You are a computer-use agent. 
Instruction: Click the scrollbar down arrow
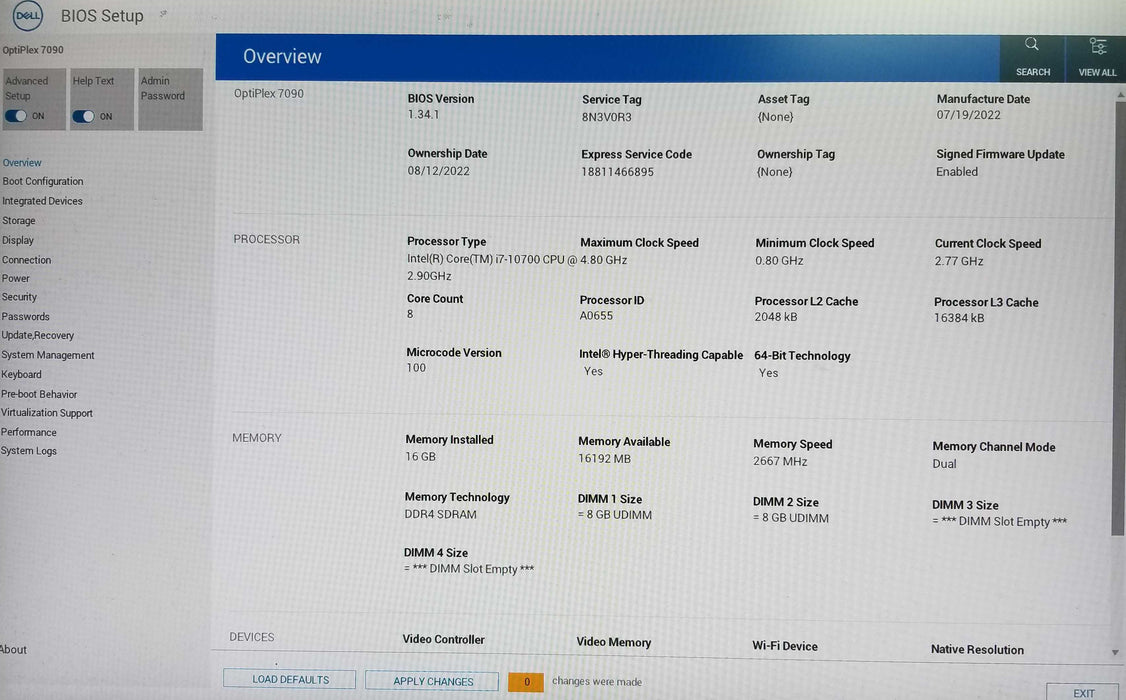click(x=1115, y=653)
